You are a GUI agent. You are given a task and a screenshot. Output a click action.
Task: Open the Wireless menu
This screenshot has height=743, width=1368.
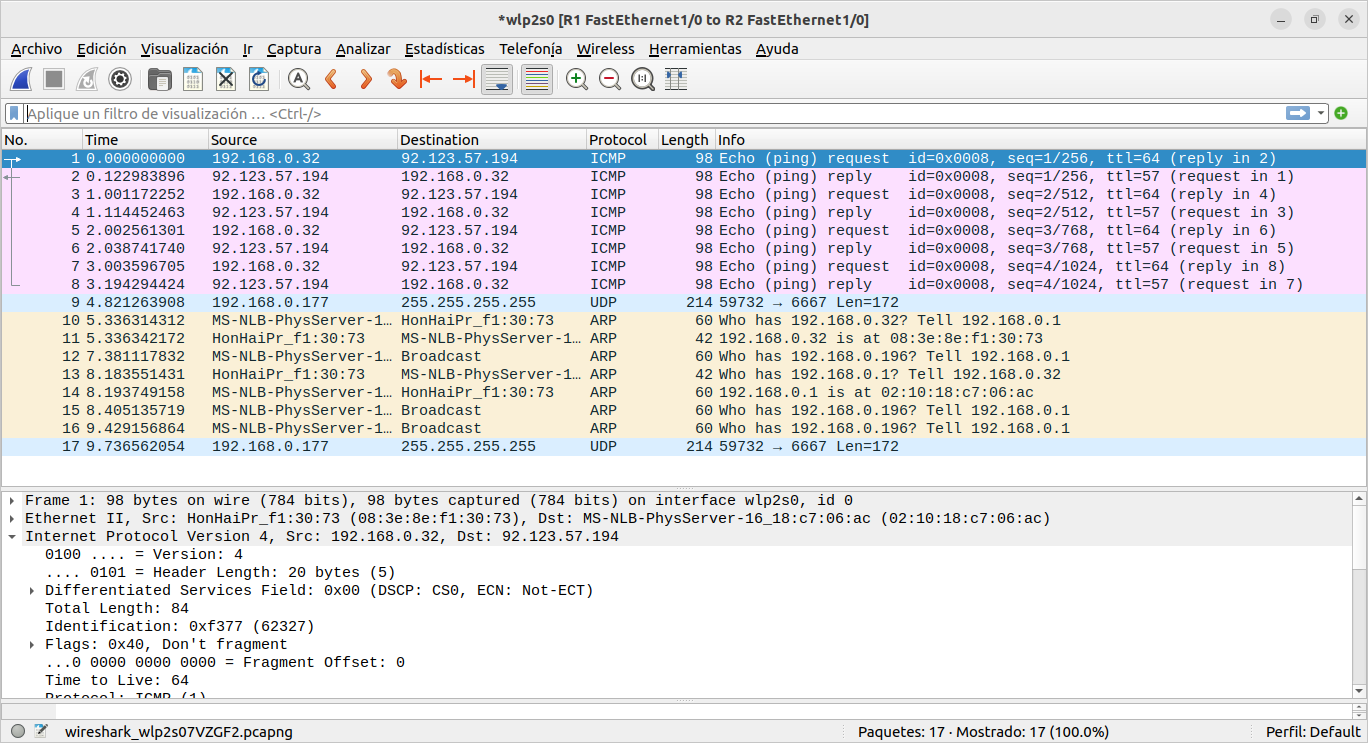click(605, 49)
